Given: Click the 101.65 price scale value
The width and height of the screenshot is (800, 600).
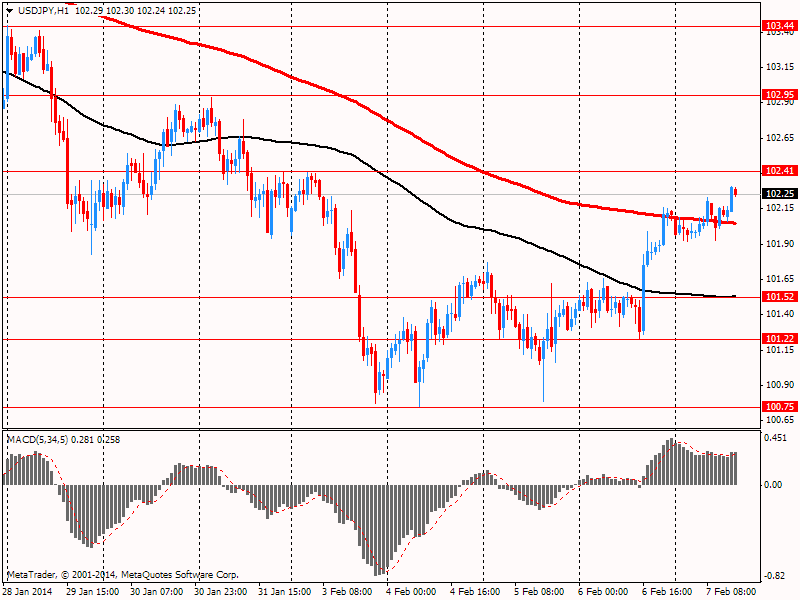Looking at the screenshot, I should pyautogui.click(x=780, y=279).
